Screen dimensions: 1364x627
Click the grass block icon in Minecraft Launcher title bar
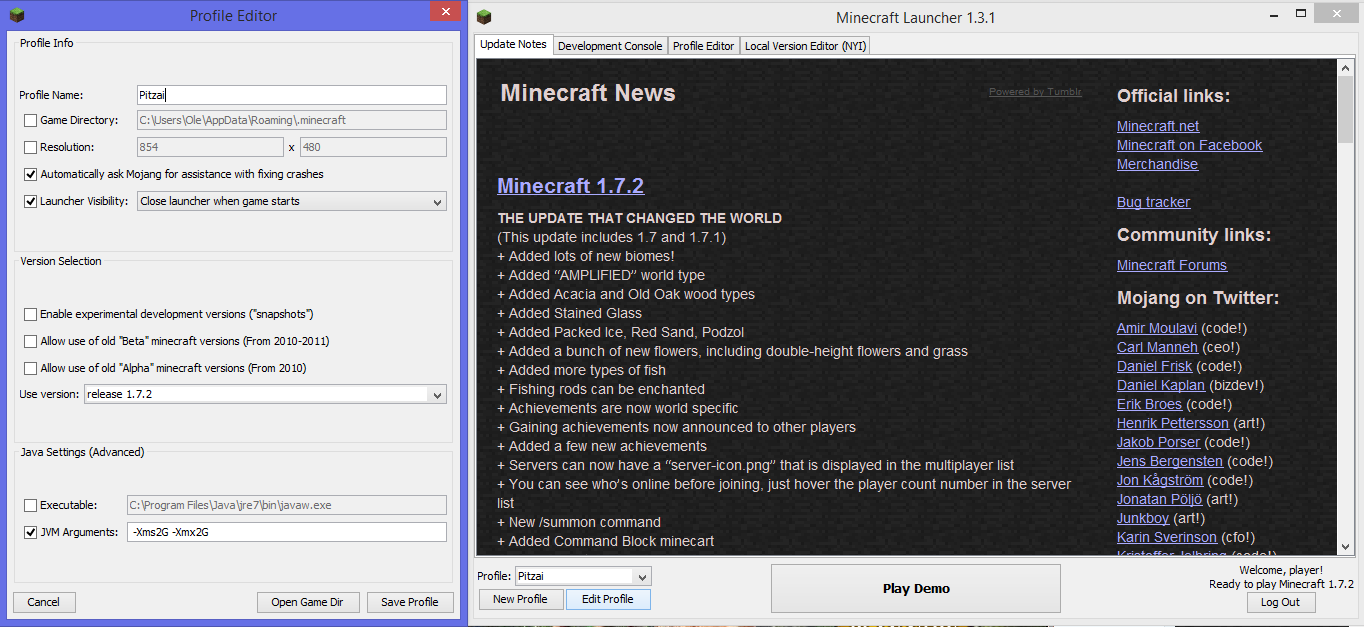point(484,17)
